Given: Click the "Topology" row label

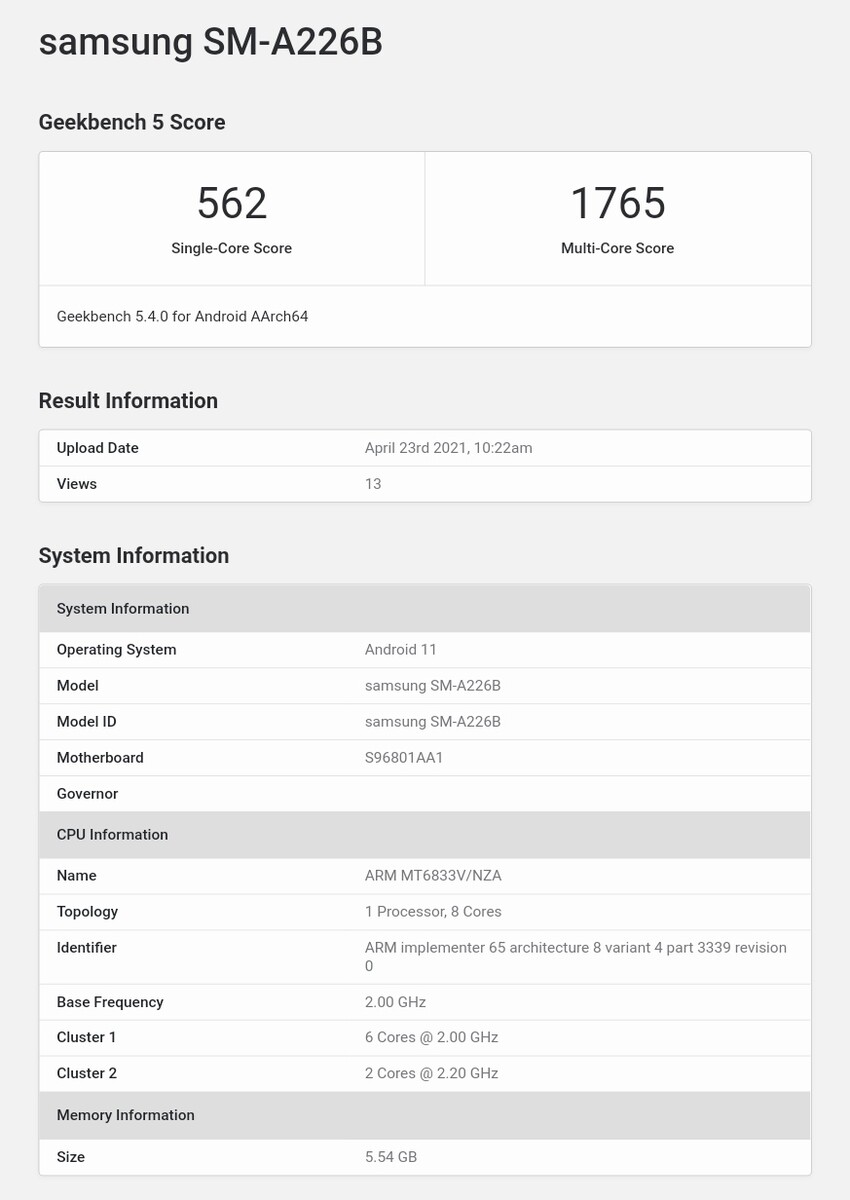Looking at the screenshot, I should 88,912.
